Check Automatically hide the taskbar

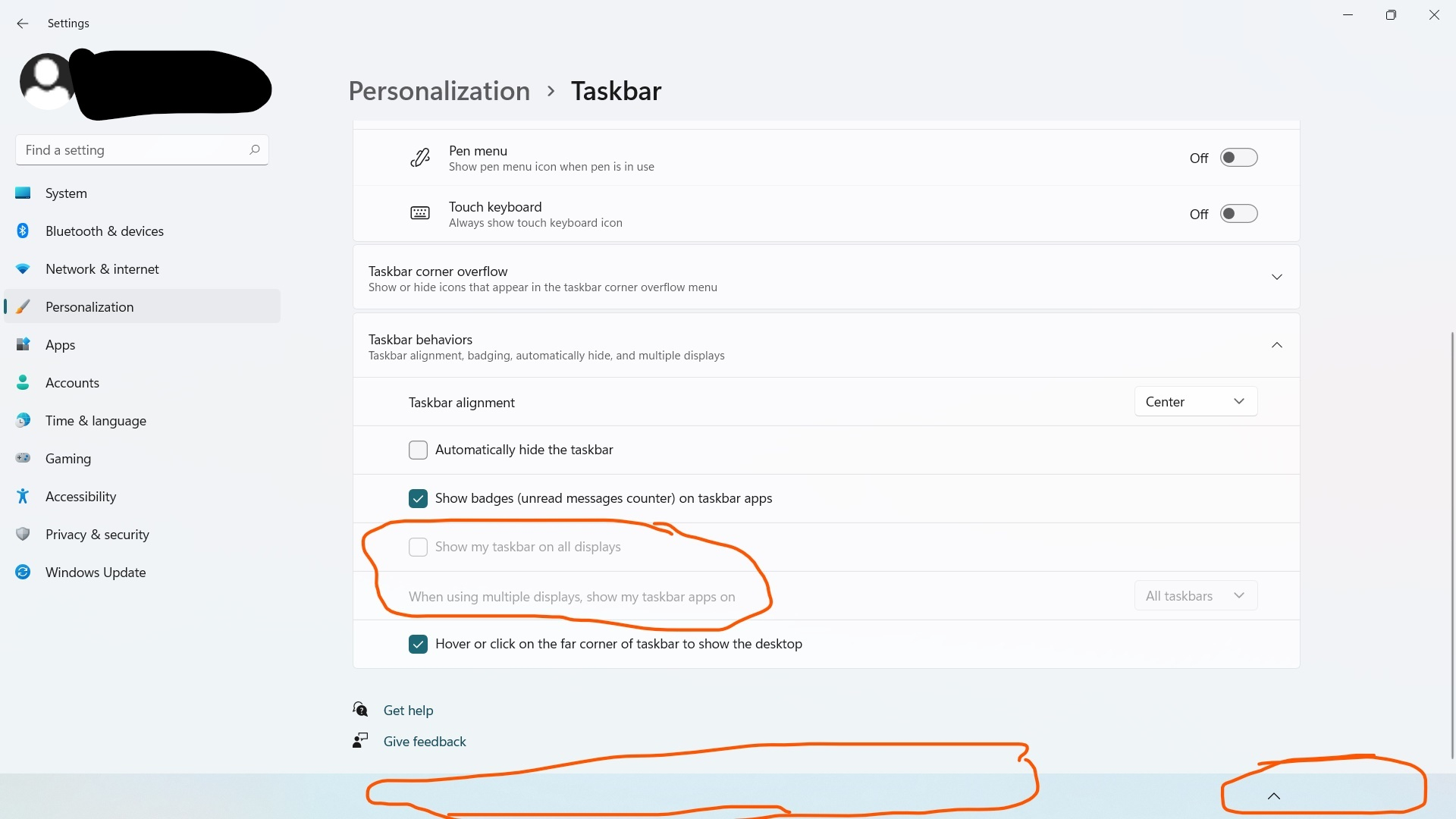click(x=418, y=450)
